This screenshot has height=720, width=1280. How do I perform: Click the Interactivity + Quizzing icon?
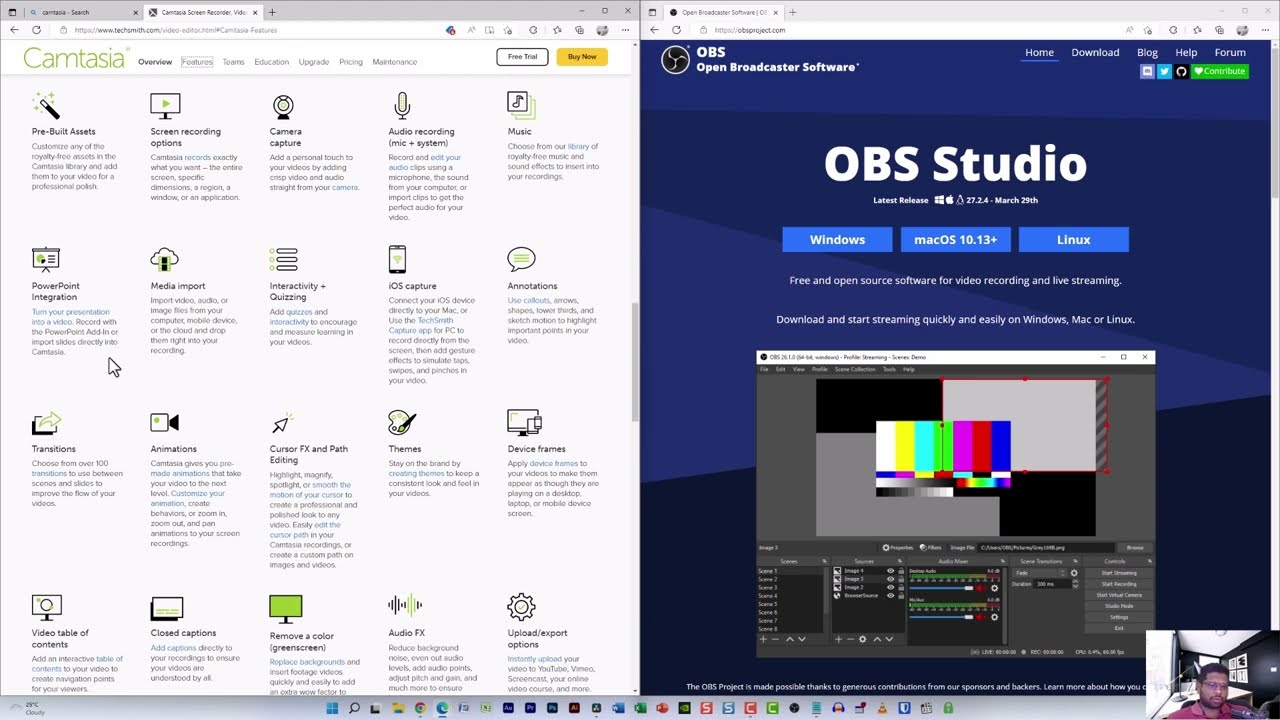pos(284,260)
